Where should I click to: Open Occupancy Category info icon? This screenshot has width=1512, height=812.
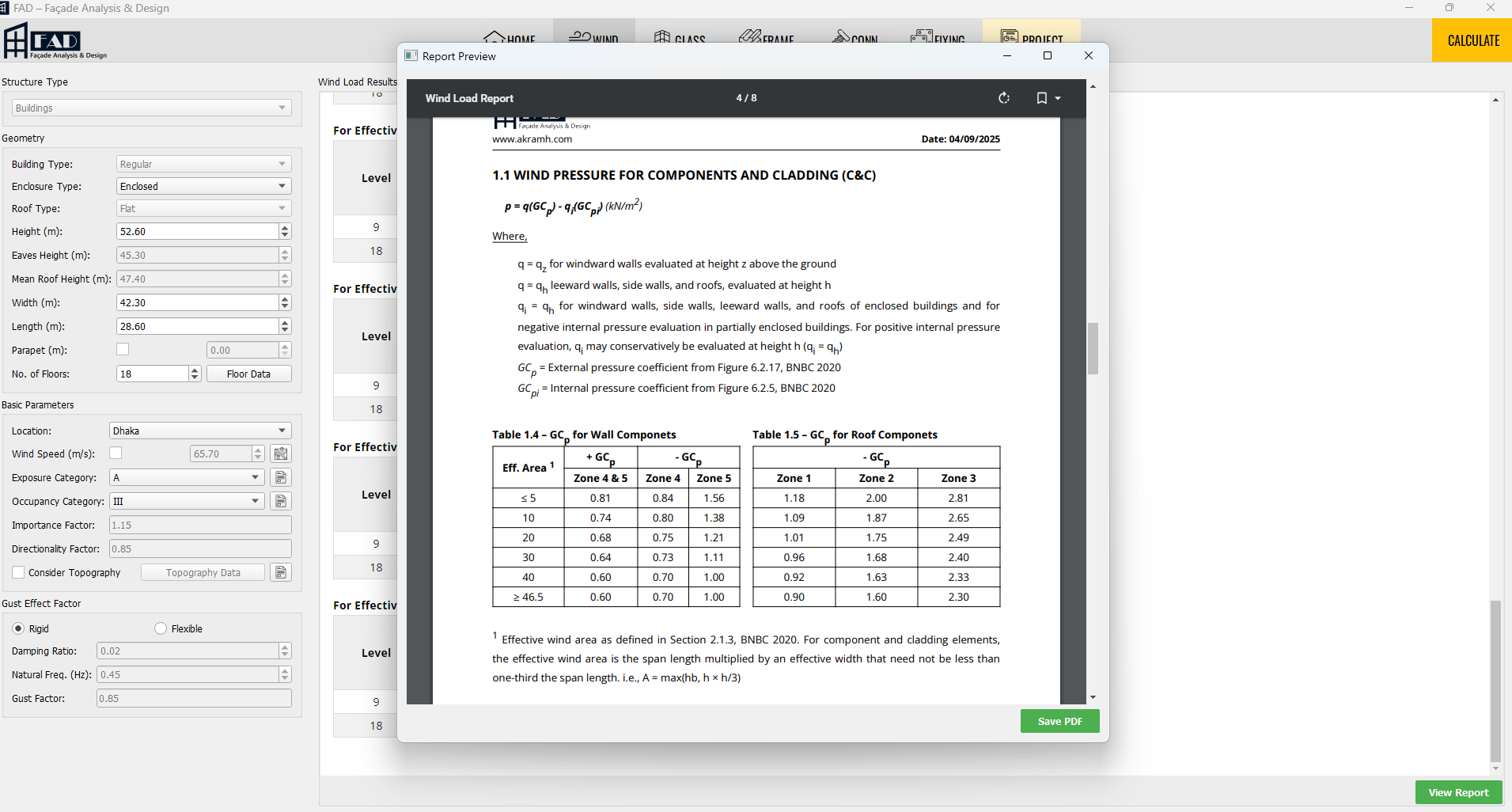click(281, 501)
